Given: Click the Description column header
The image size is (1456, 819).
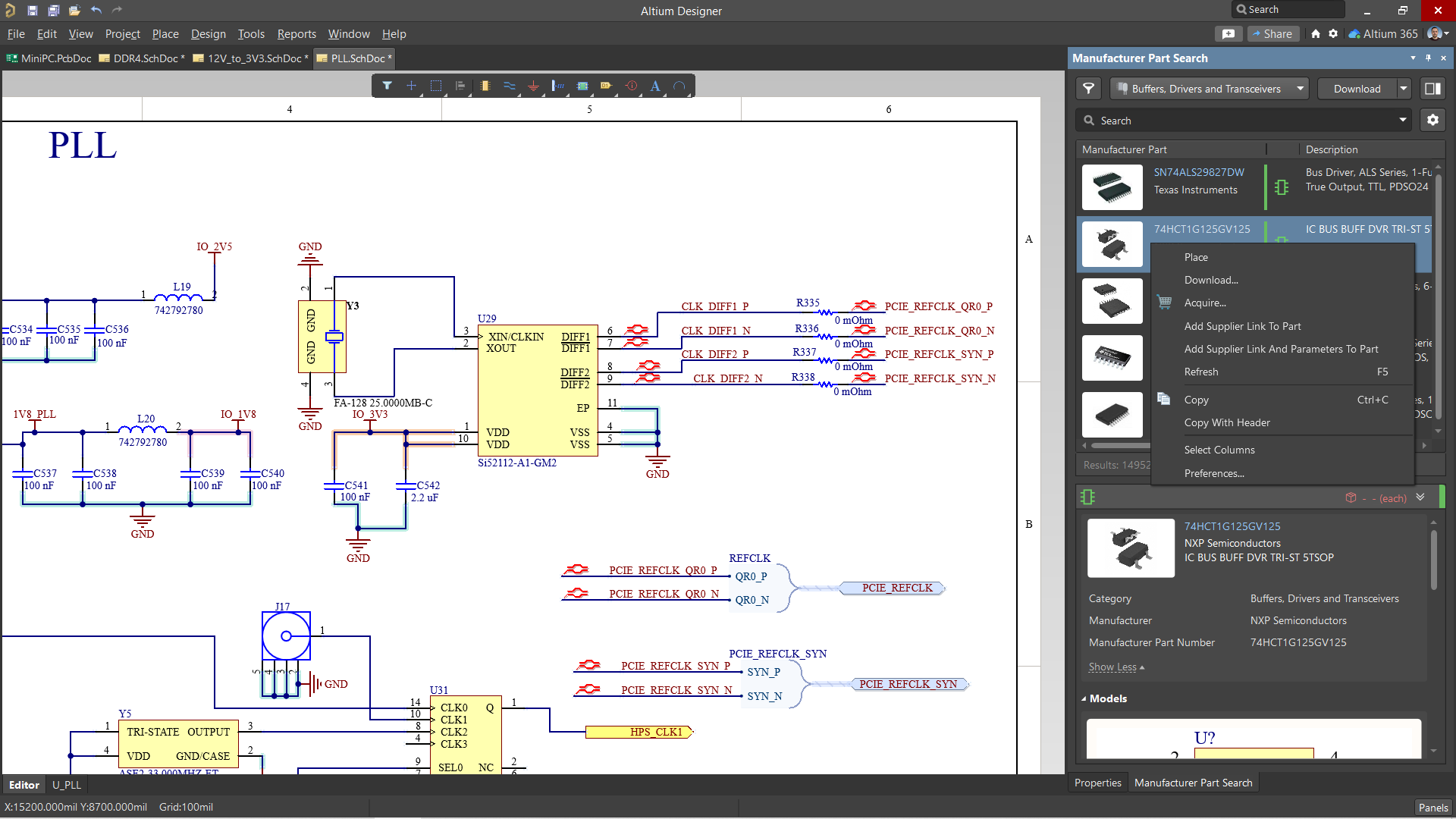Looking at the screenshot, I should pos(1332,149).
